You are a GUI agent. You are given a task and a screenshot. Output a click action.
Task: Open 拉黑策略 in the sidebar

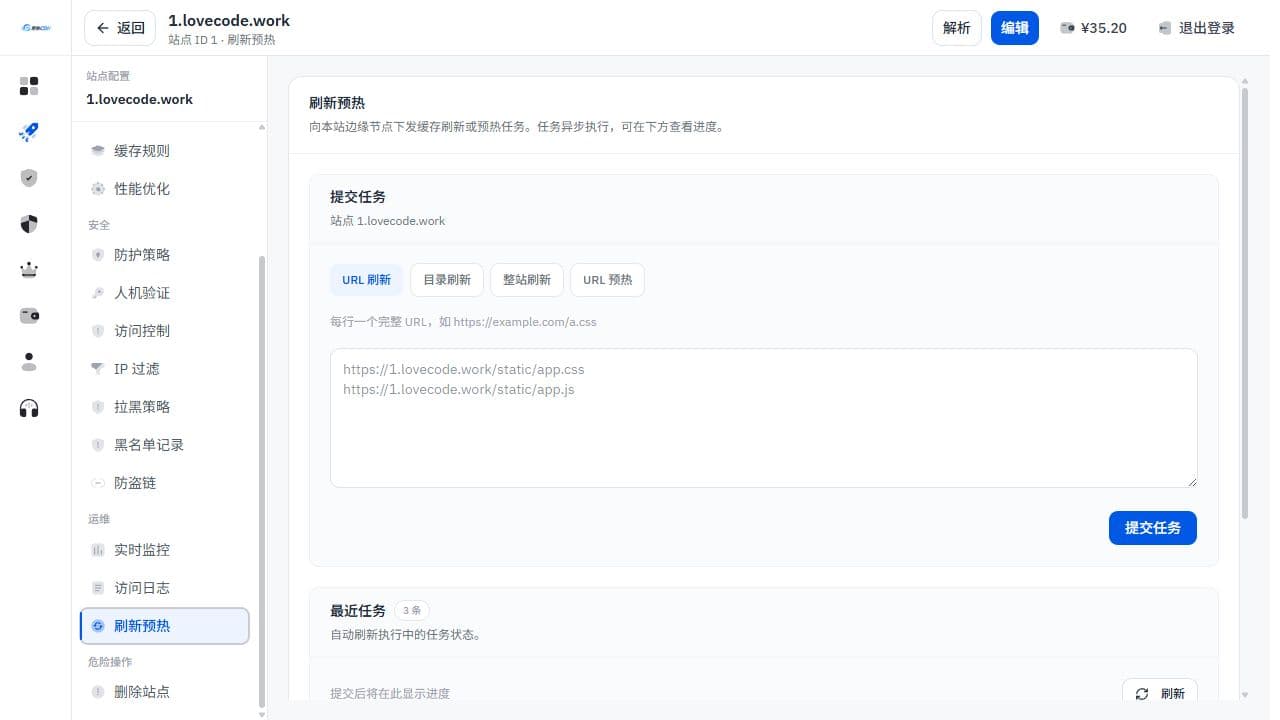[x=165, y=407]
